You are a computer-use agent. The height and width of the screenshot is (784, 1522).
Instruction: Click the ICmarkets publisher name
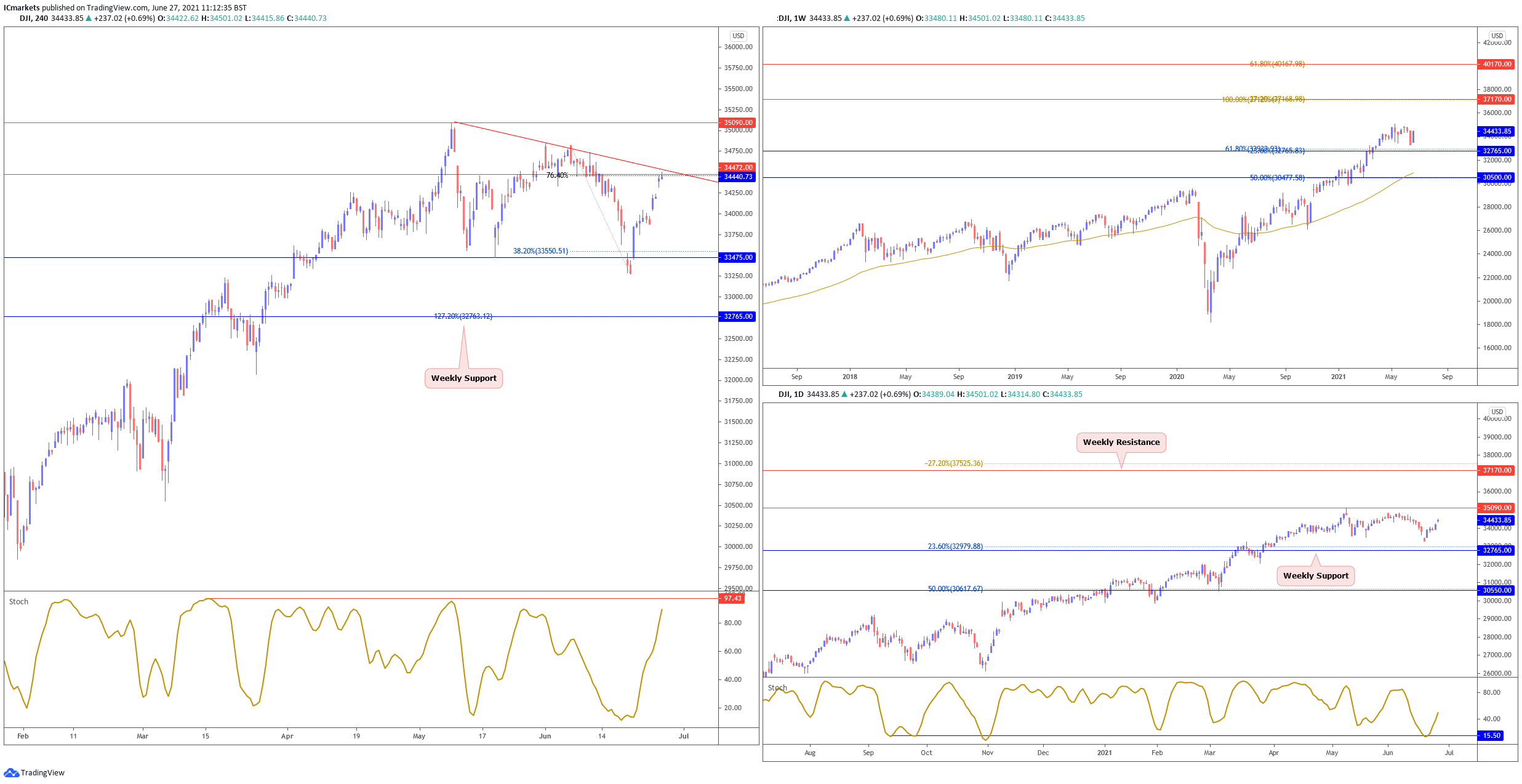coord(22,8)
